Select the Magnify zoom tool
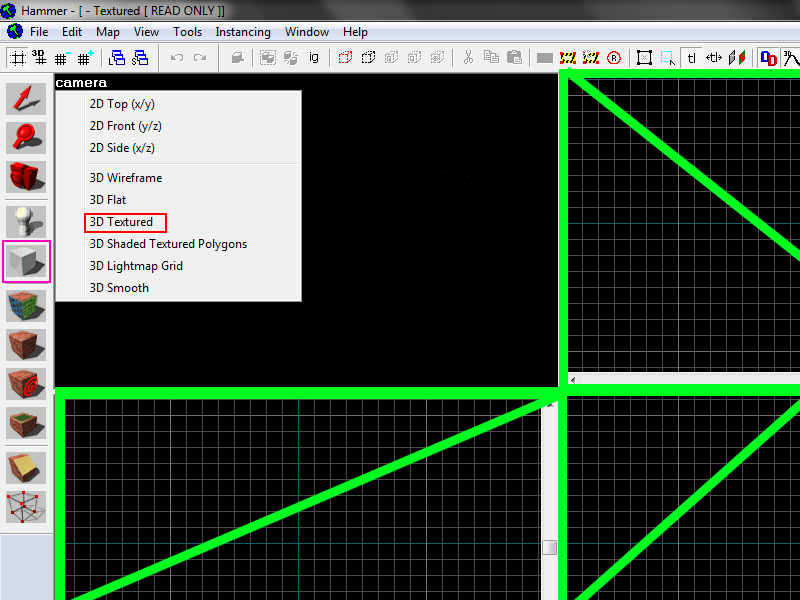800x600 pixels. pos(26,138)
